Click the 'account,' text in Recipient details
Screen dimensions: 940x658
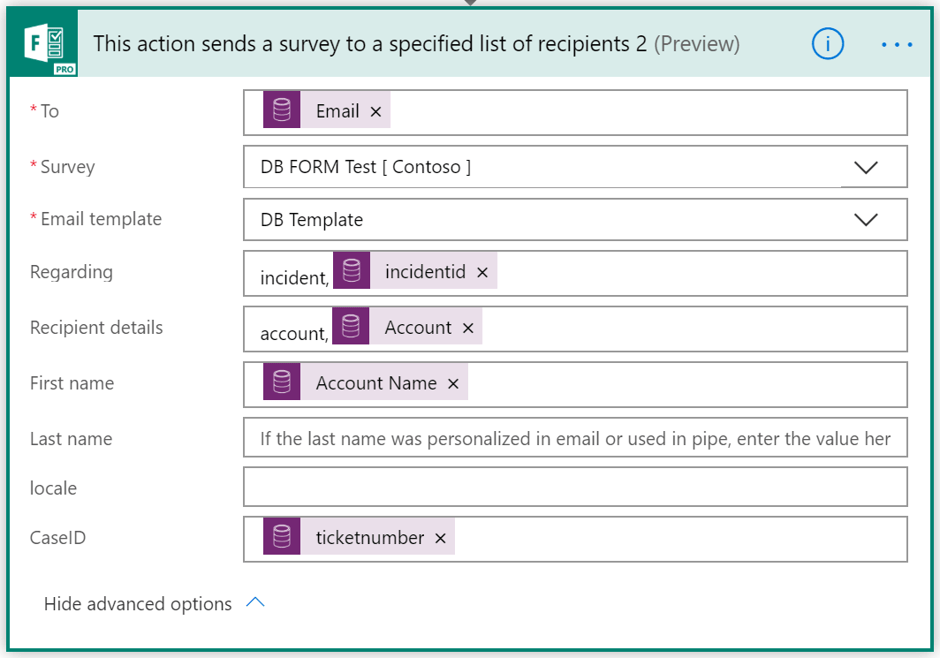coord(294,333)
